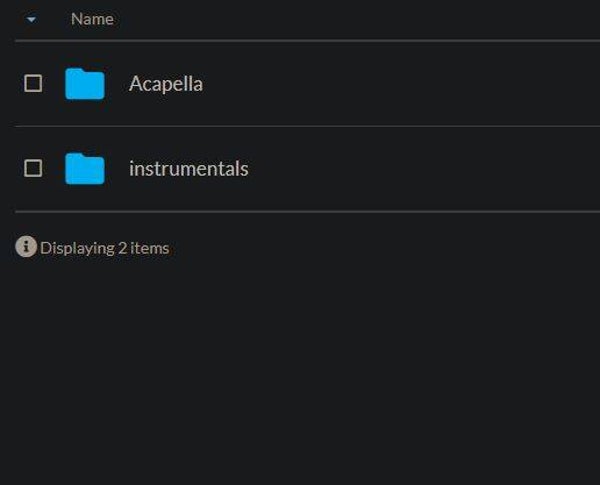The image size is (600, 485).
Task: Open the Acapella folder via its blue icon
Action: (85, 84)
